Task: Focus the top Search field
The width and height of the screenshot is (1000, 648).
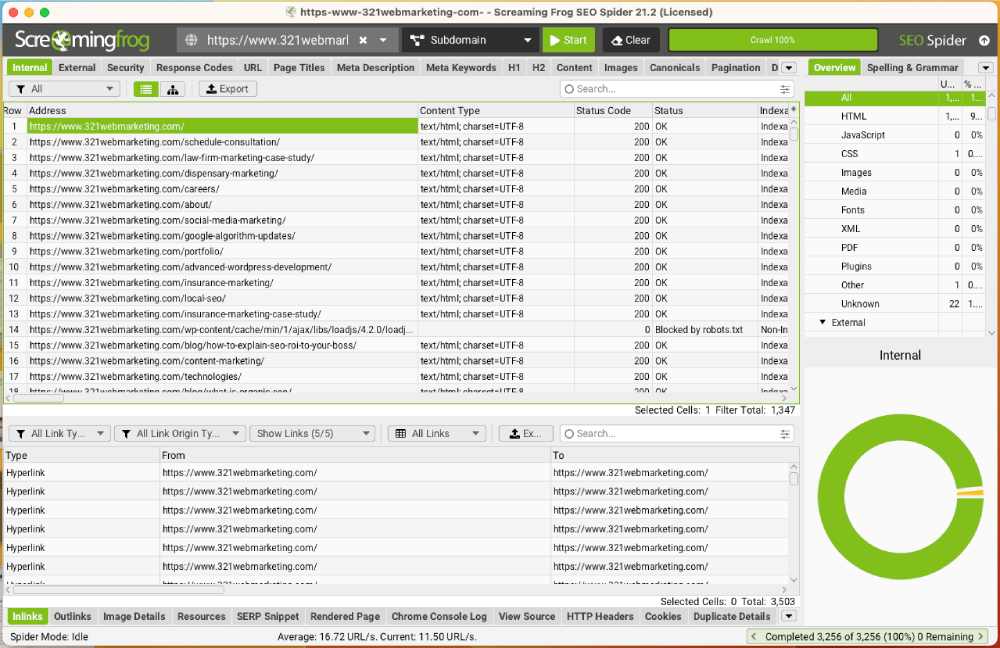Action: point(670,89)
